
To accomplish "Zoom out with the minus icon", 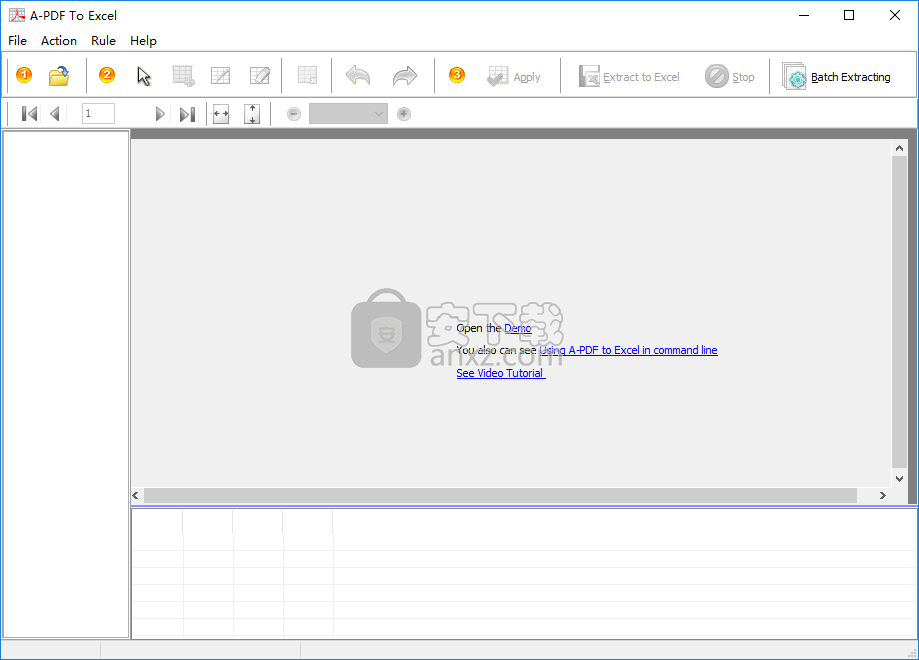I will pyautogui.click(x=294, y=114).
